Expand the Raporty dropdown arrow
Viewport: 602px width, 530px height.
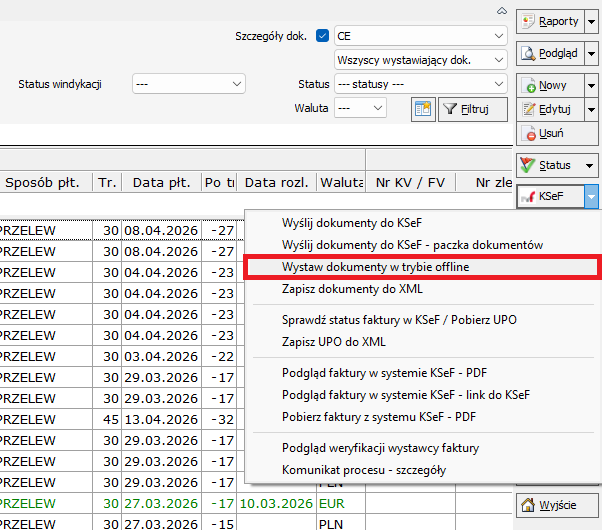point(591,21)
